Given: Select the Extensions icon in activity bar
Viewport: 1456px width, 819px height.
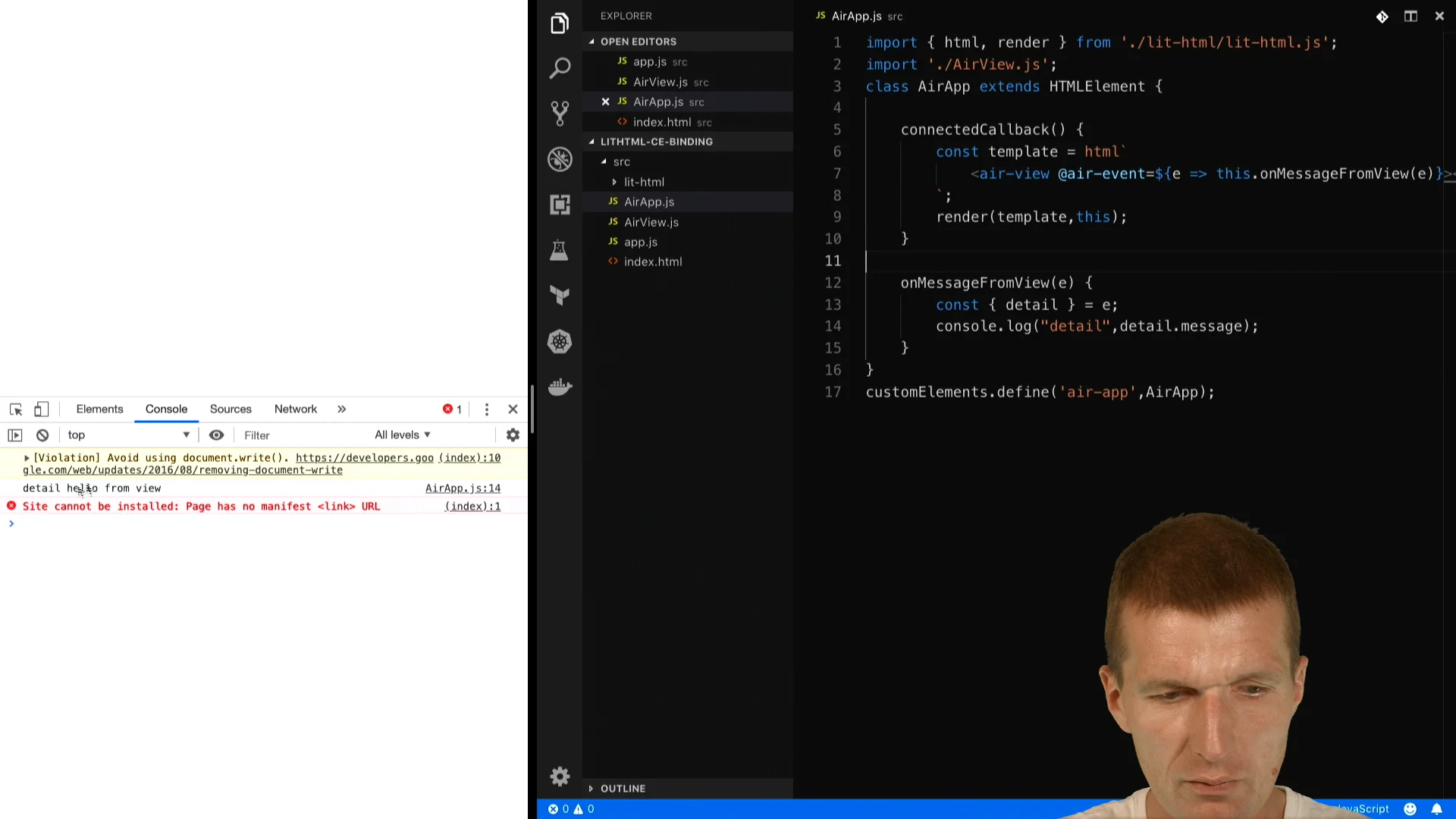Looking at the screenshot, I should pos(560,204).
